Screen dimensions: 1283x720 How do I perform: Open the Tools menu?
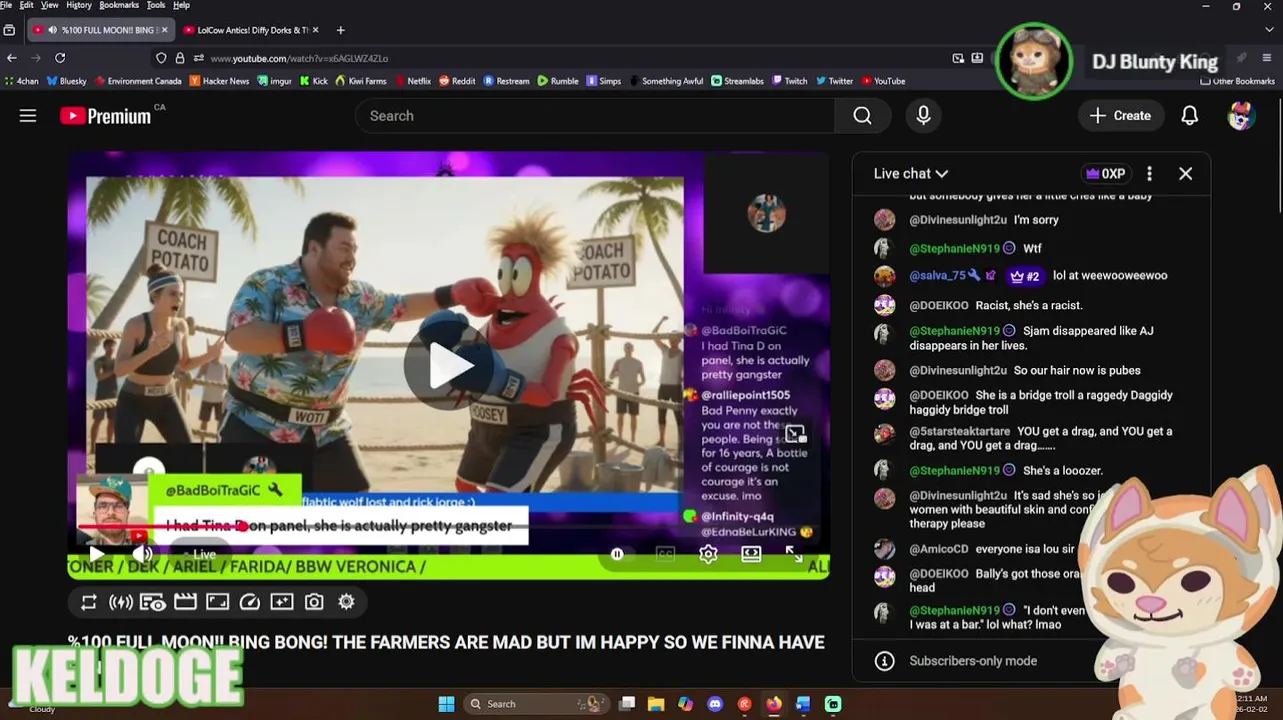[x=156, y=5]
